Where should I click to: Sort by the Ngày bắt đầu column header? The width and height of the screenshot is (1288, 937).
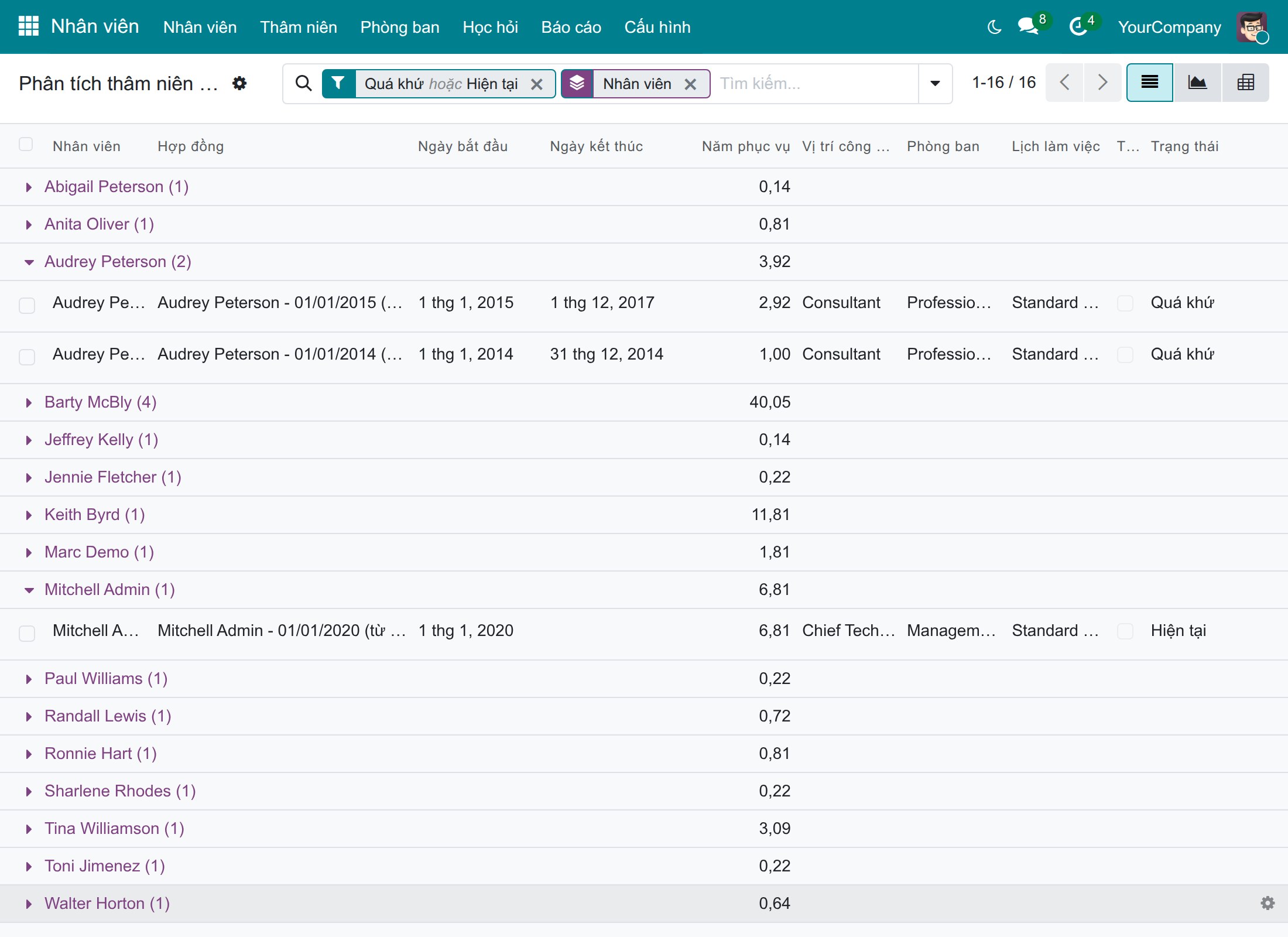(x=463, y=146)
